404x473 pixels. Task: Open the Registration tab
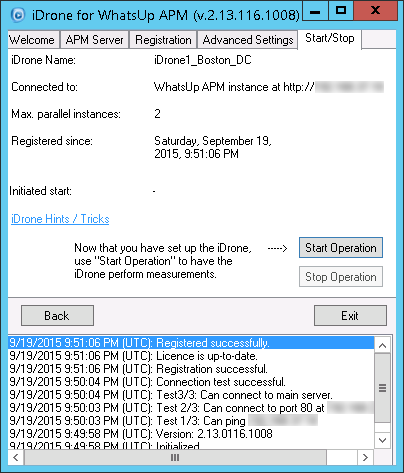point(163,40)
